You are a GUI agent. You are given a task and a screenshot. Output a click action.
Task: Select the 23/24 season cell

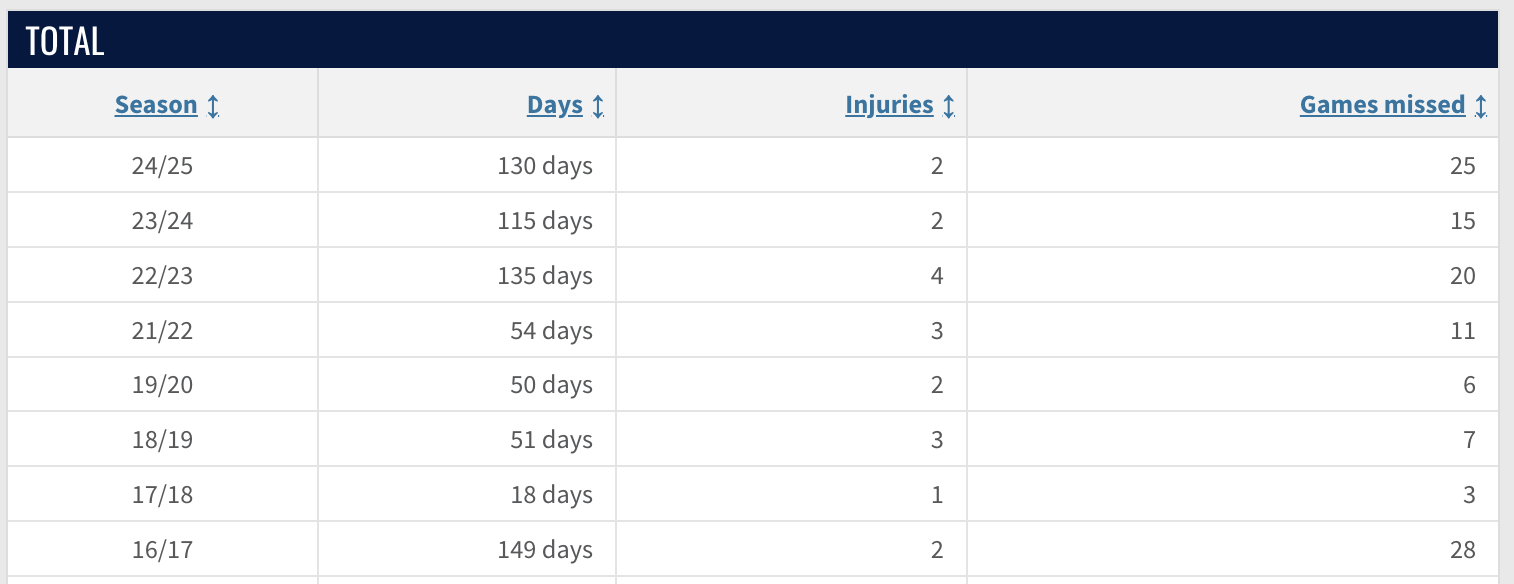point(162,220)
